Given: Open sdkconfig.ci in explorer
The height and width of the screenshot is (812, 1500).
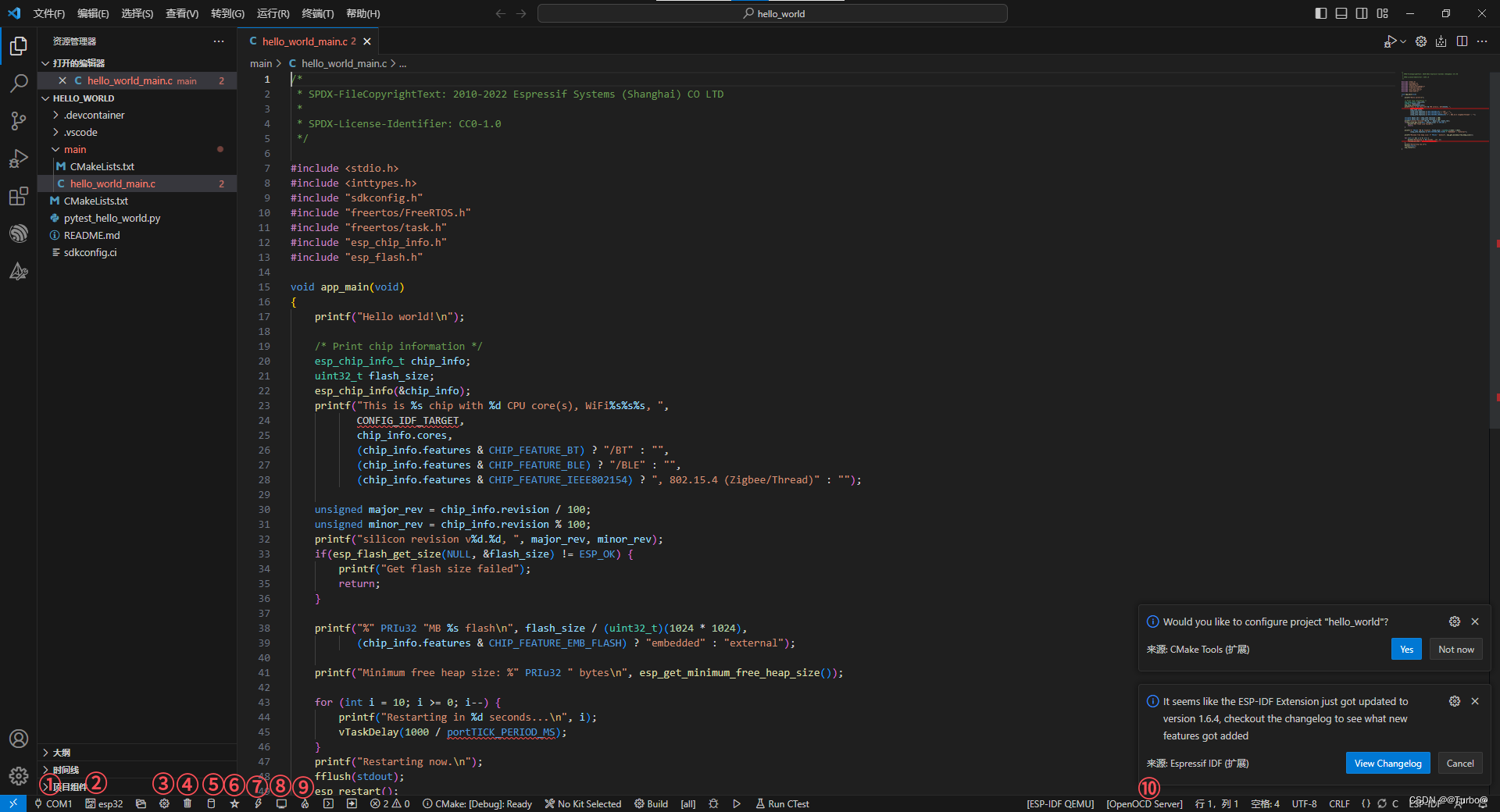Looking at the screenshot, I should 137,252.
